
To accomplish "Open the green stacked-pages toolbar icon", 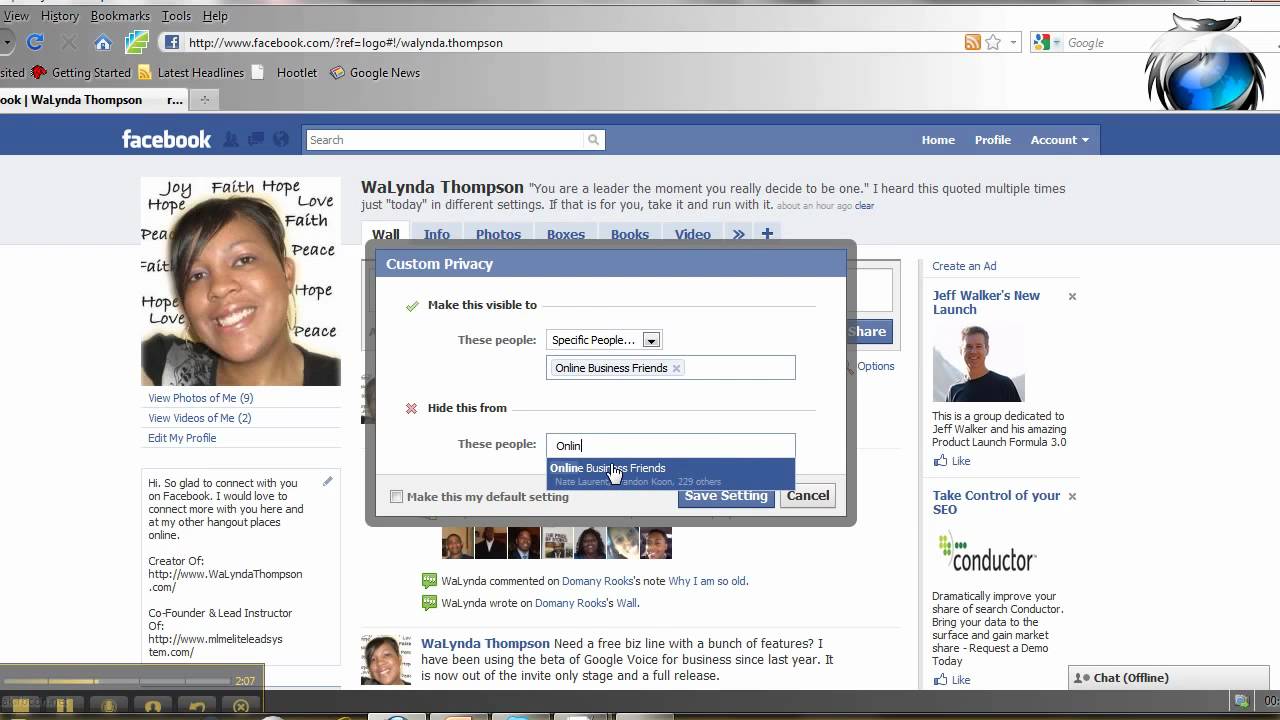I will tap(136, 42).
